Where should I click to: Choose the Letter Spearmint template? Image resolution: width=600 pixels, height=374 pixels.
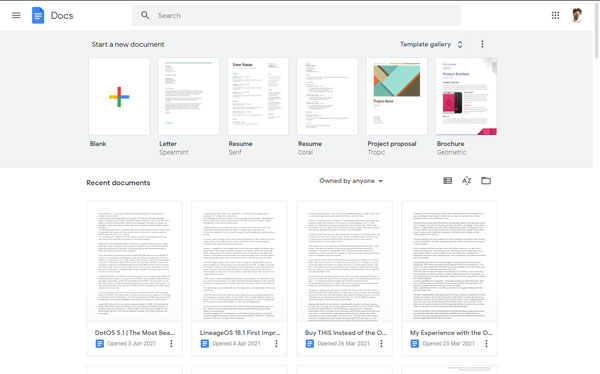(x=189, y=96)
